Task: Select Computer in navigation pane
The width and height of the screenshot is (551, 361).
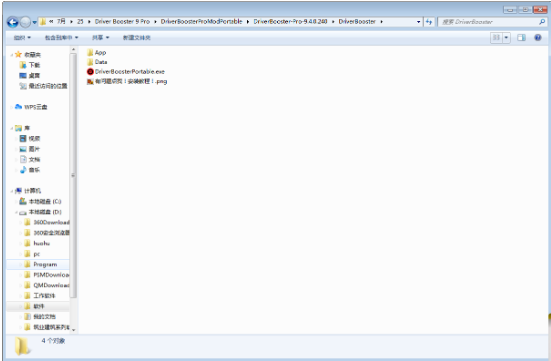Action: [x=28, y=191]
